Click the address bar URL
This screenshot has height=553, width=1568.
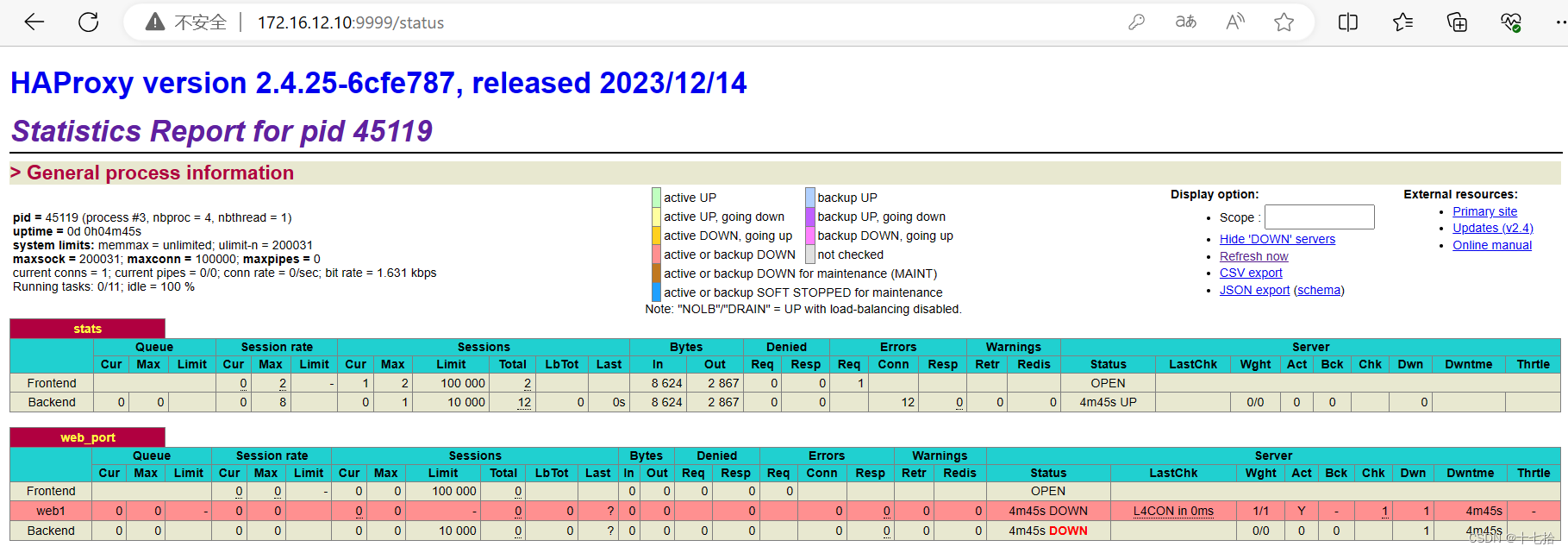coord(351,22)
